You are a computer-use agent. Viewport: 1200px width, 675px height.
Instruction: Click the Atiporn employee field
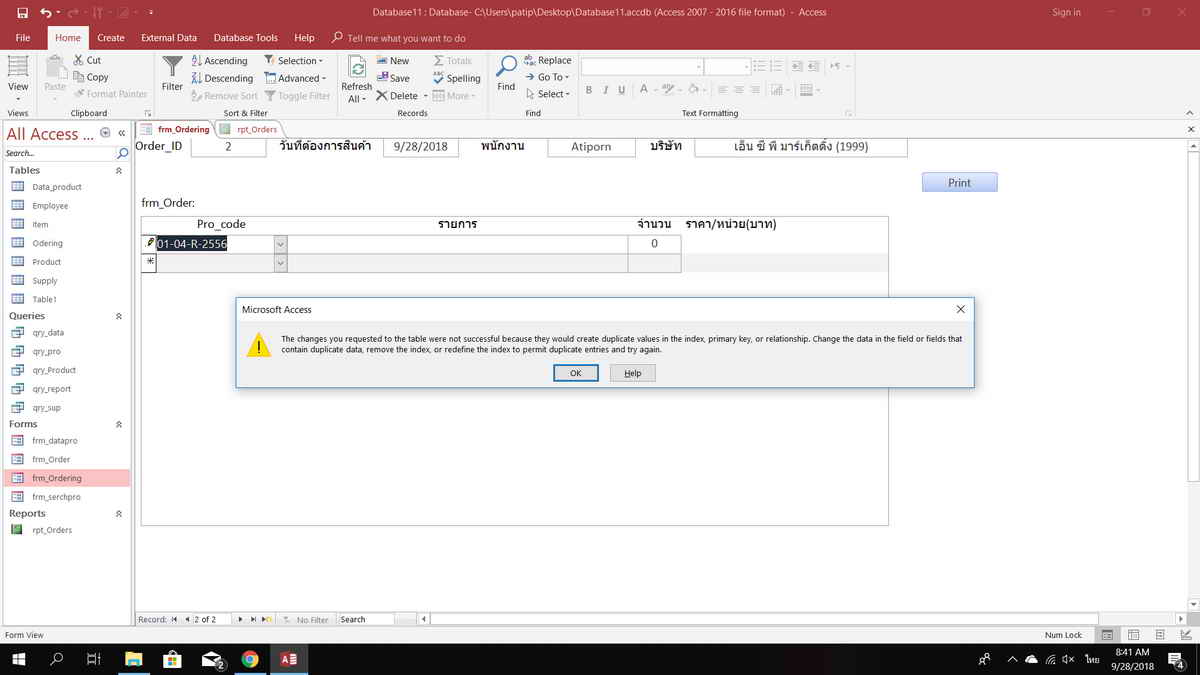pos(591,147)
